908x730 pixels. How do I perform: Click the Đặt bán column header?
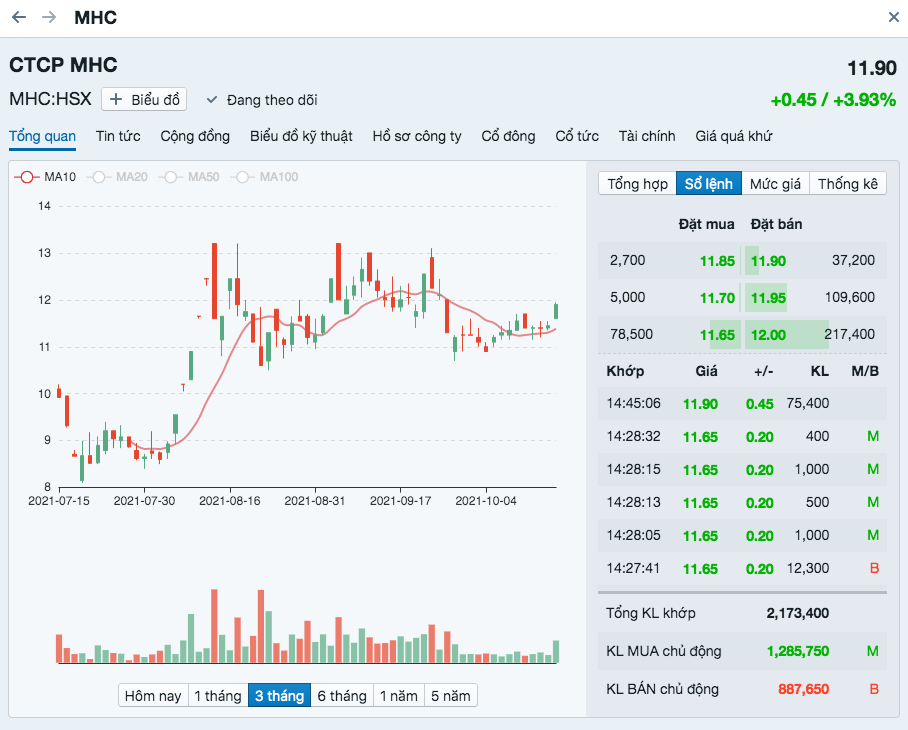point(776,224)
